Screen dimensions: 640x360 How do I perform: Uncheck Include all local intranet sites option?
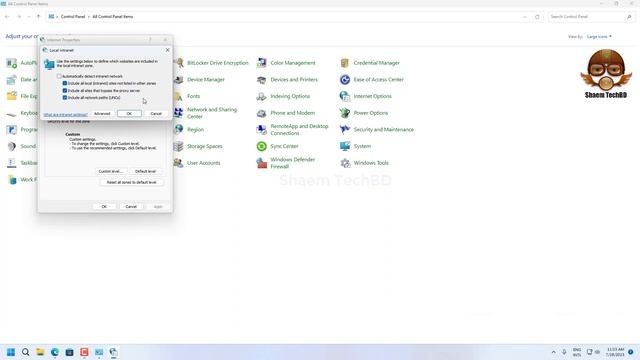(x=64, y=83)
